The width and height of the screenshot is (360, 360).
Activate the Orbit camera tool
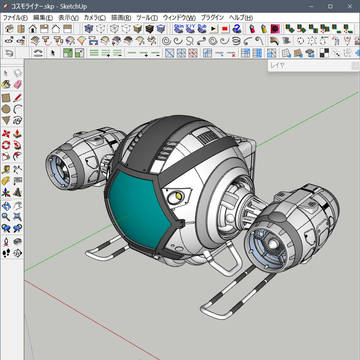[x=6, y=206]
